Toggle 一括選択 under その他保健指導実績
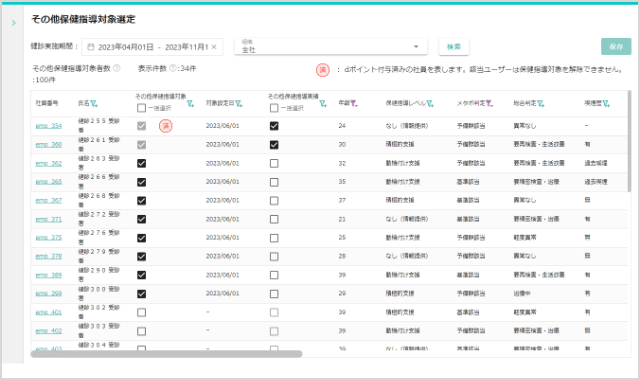Image resolution: width=640 pixels, height=380 pixels. tap(274, 108)
